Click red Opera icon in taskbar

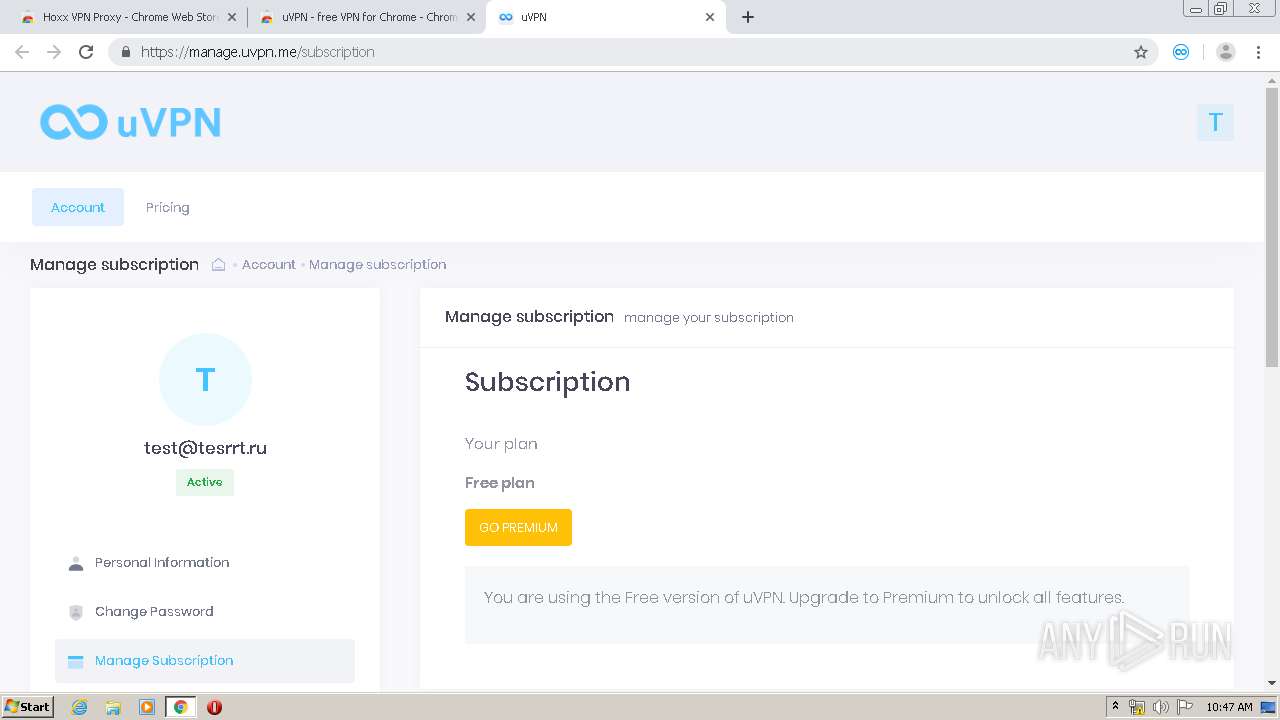[214, 707]
